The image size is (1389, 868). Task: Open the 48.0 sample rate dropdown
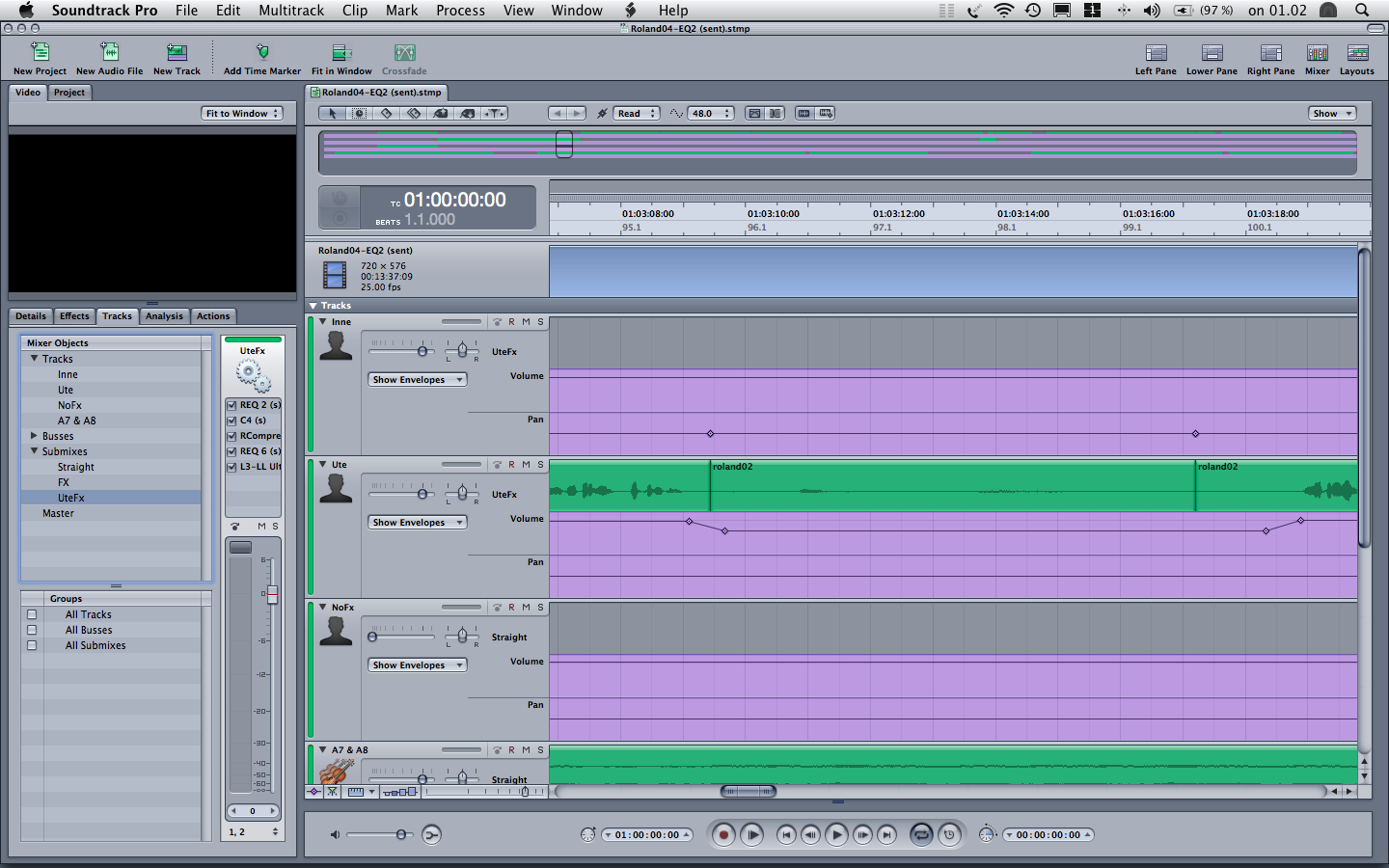(711, 113)
